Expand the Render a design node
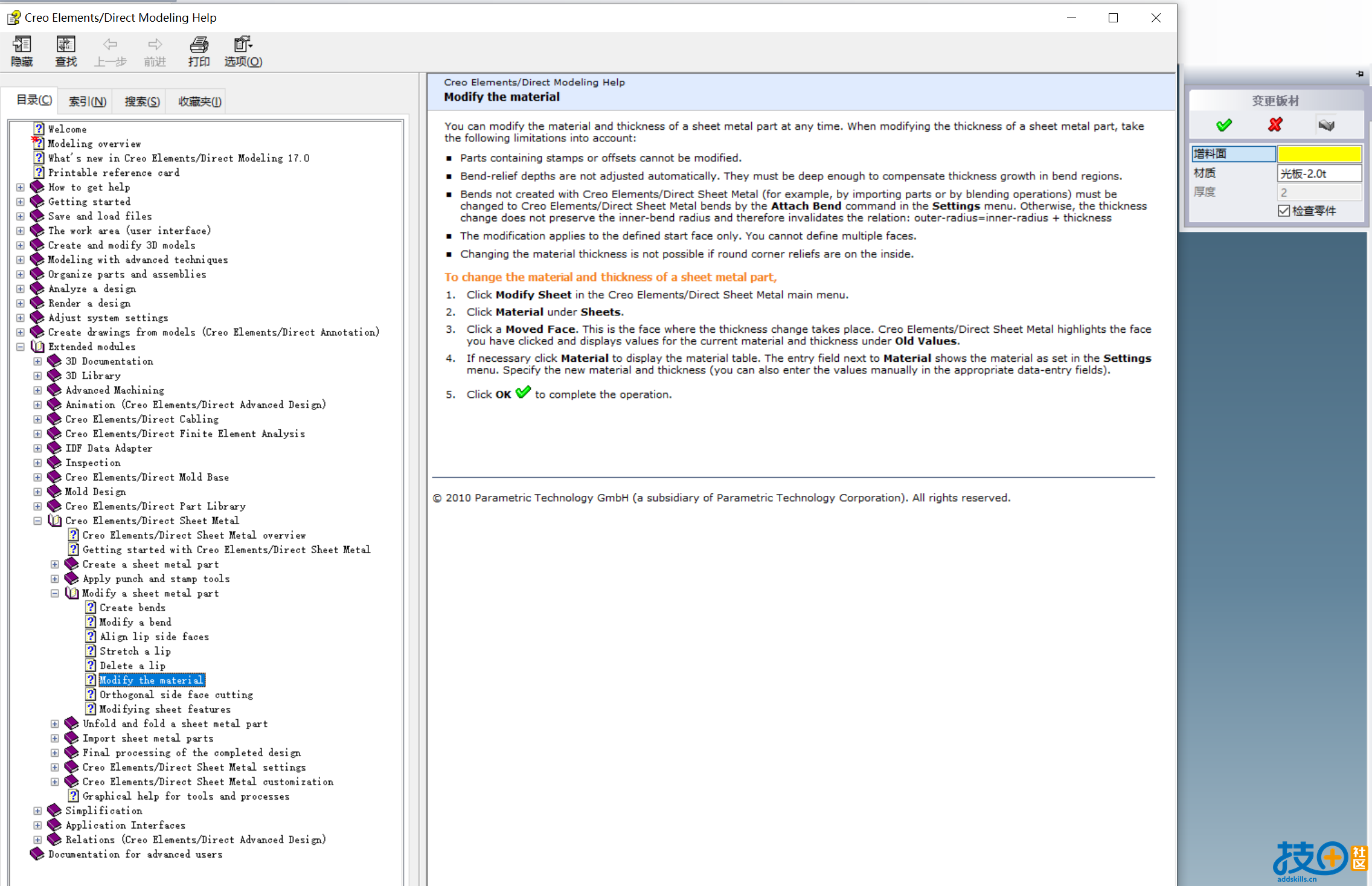Image resolution: width=1372 pixels, height=886 pixels. 21,303
